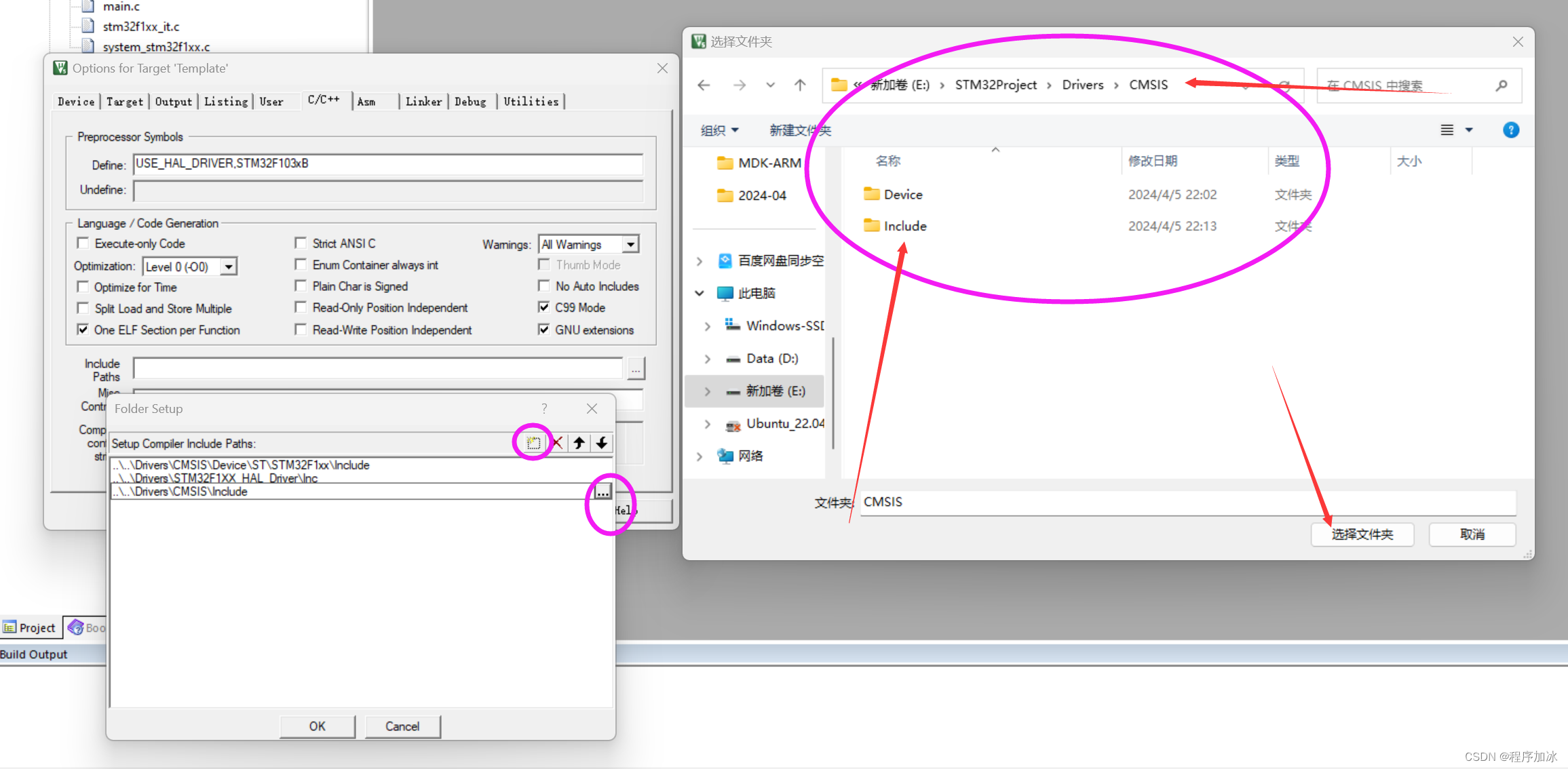
Task: Move selected include path down
Action: pyautogui.click(x=602, y=443)
